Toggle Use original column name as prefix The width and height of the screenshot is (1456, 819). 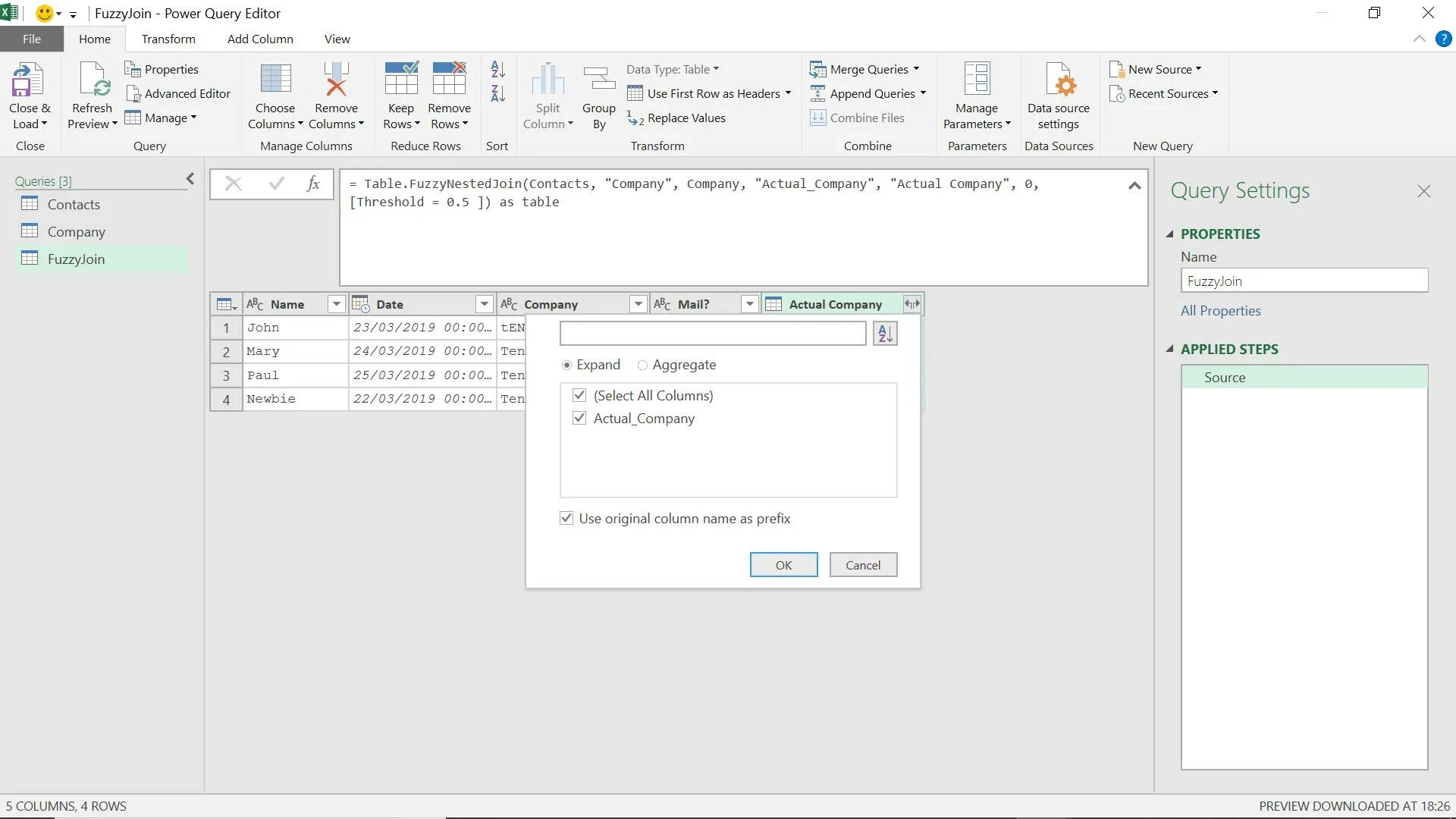(x=566, y=518)
